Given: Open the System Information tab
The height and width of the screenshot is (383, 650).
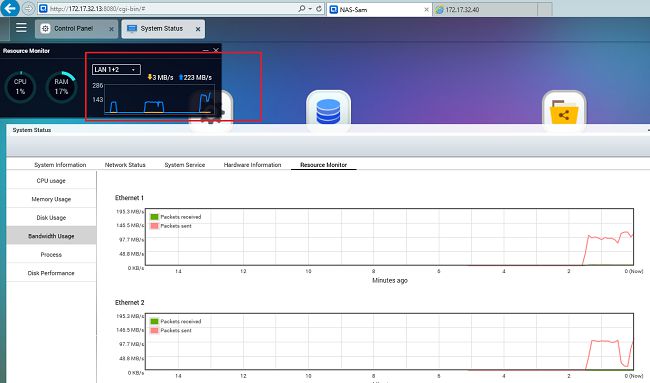Looking at the screenshot, I should [60, 165].
